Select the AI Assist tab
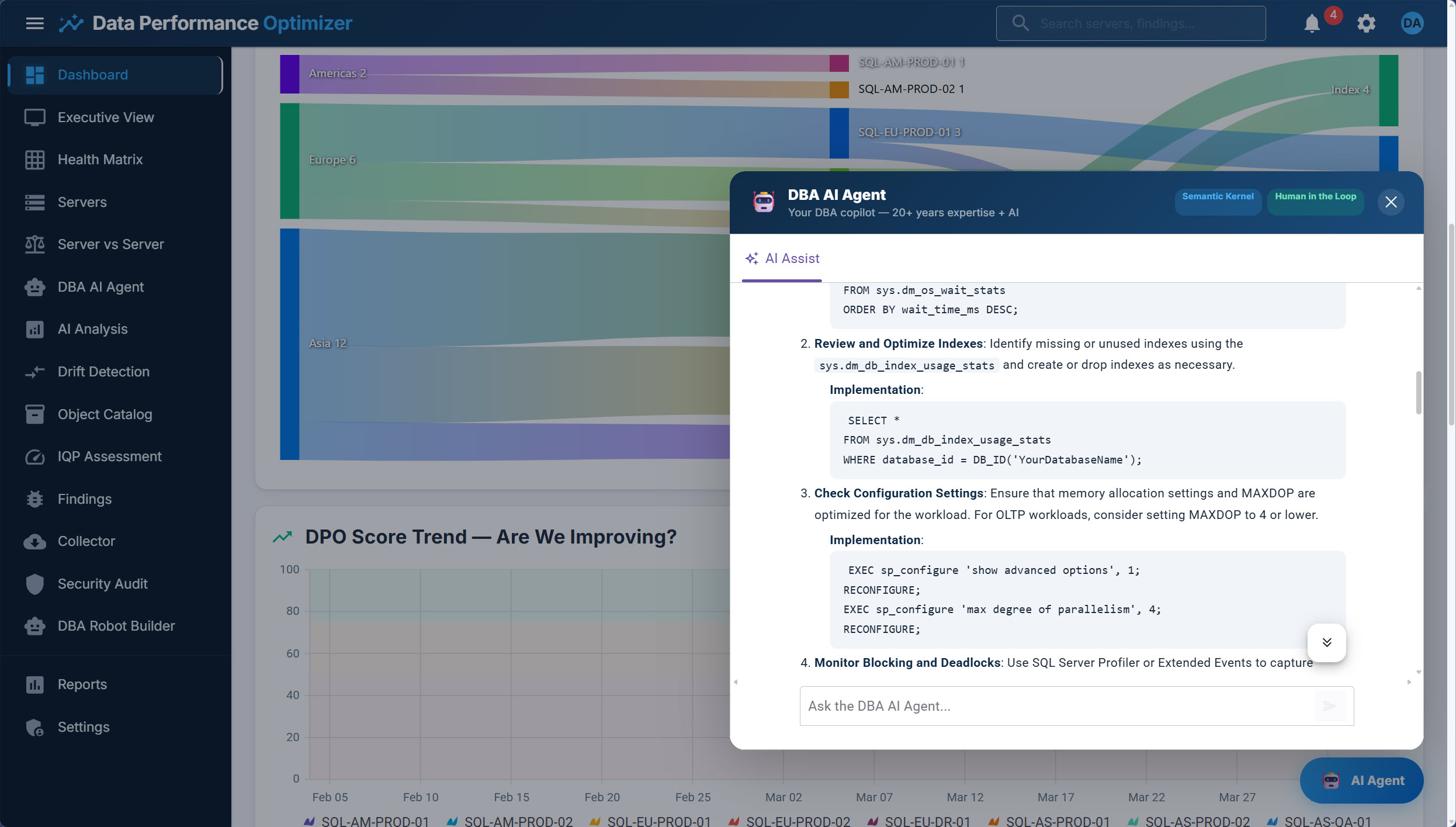The image size is (1456, 827). (x=782, y=258)
